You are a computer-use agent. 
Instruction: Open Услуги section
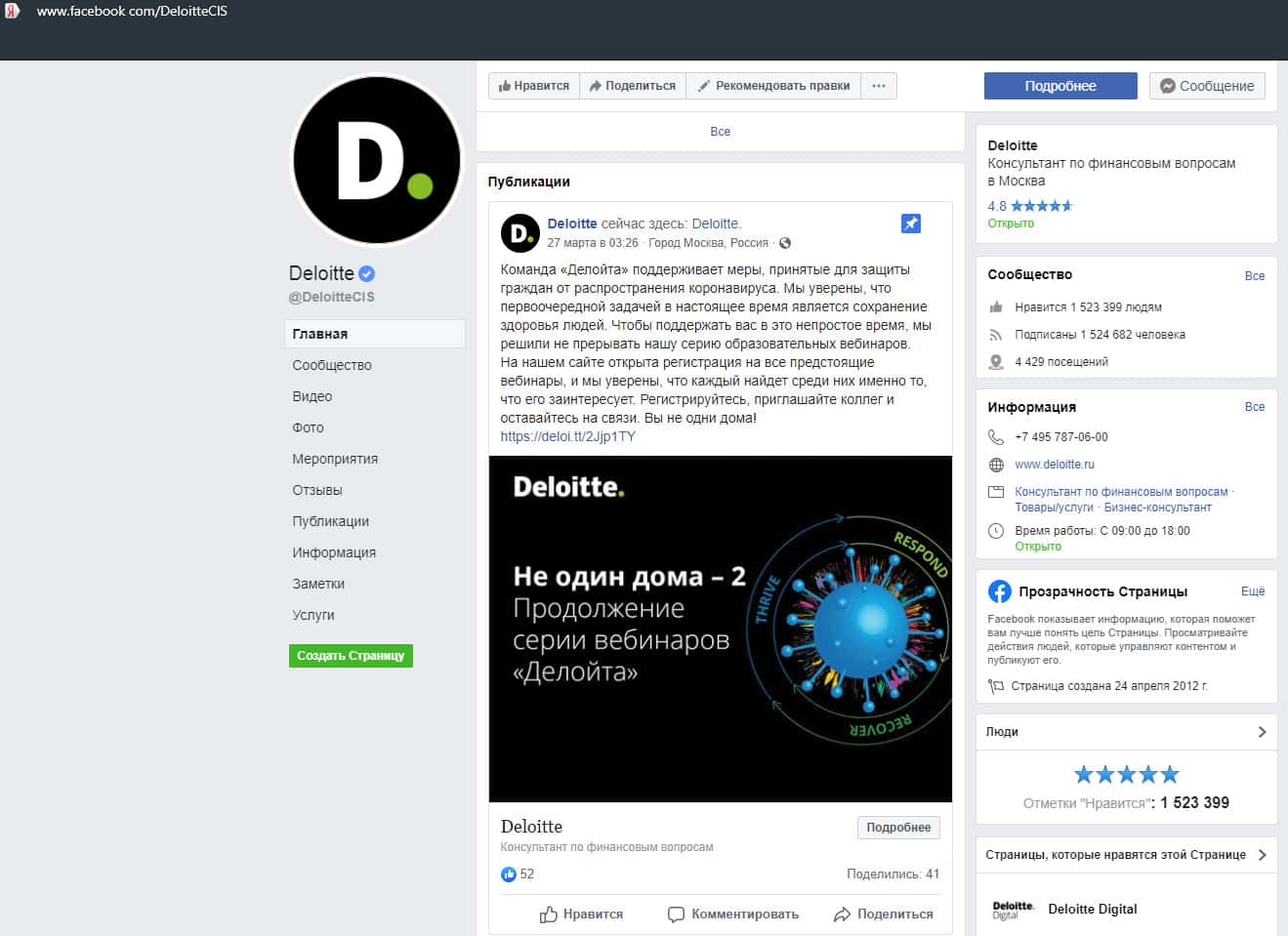pyautogui.click(x=313, y=615)
